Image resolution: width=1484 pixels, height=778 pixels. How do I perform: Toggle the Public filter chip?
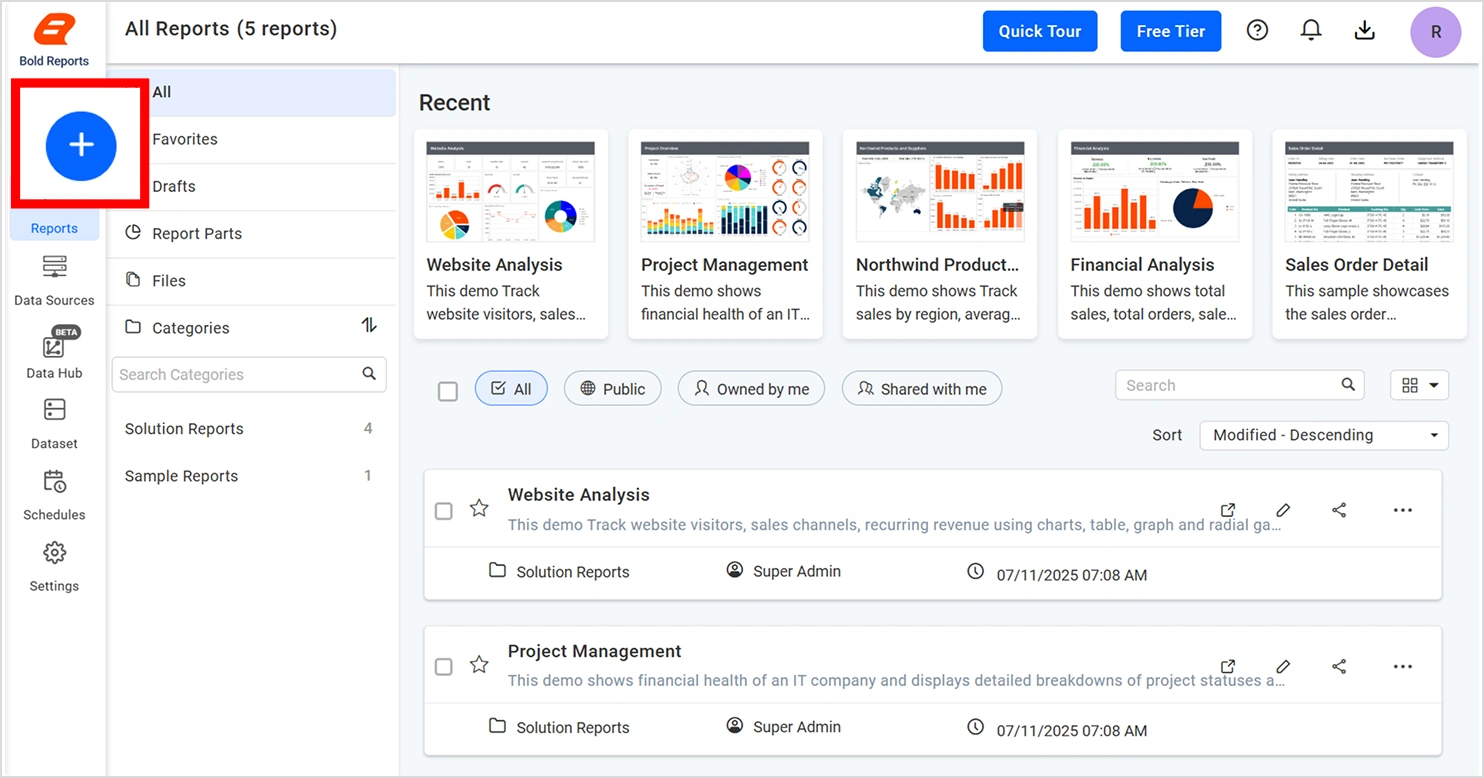pos(613,389)
